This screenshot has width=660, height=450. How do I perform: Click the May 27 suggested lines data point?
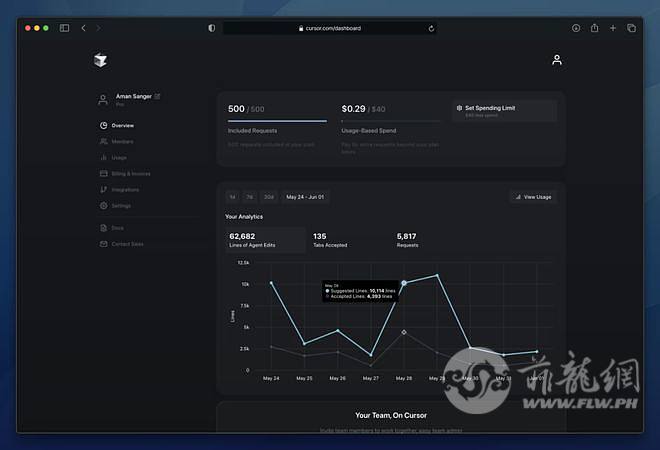coord(371,355)
